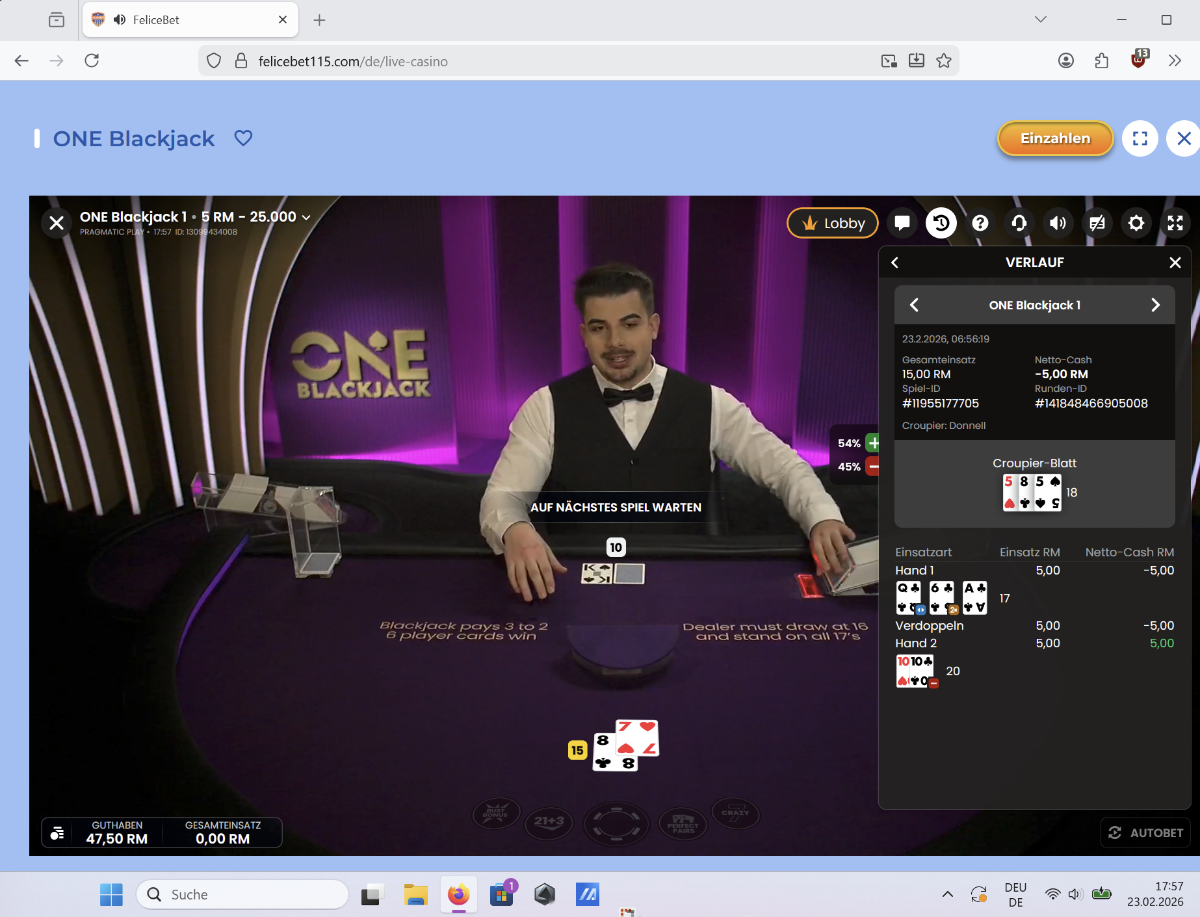Viewport: 1200px width, 917px height.
Task: Click the game history clock icon
Action: 941,223
